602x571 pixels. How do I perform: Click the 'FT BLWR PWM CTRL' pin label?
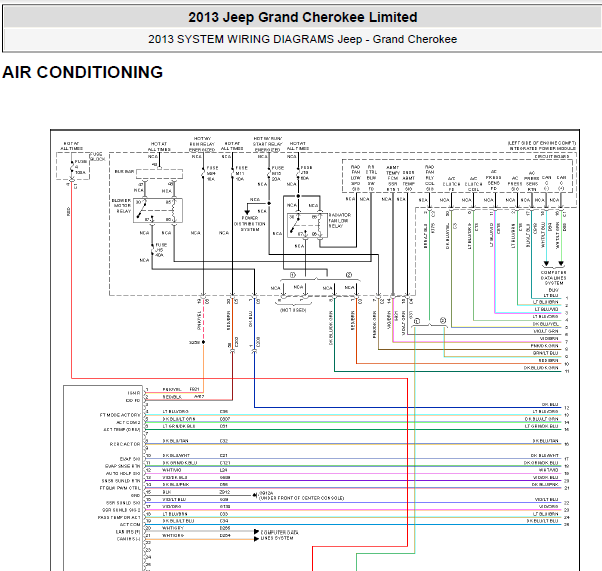[120, 488]
